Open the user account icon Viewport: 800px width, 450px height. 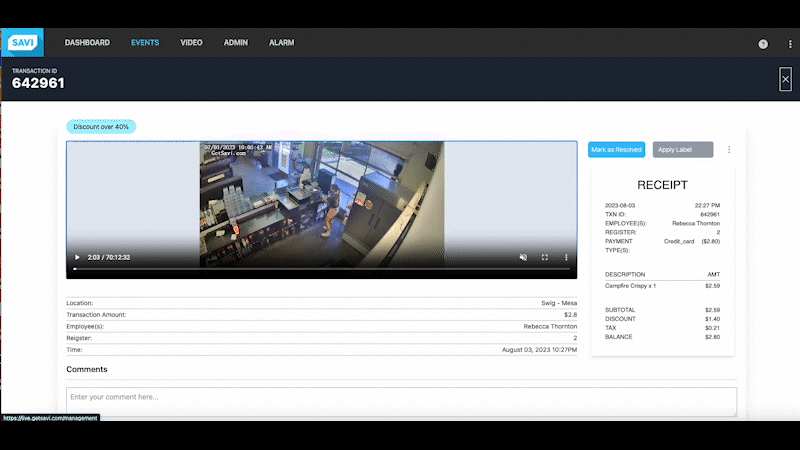click(785, 44)
